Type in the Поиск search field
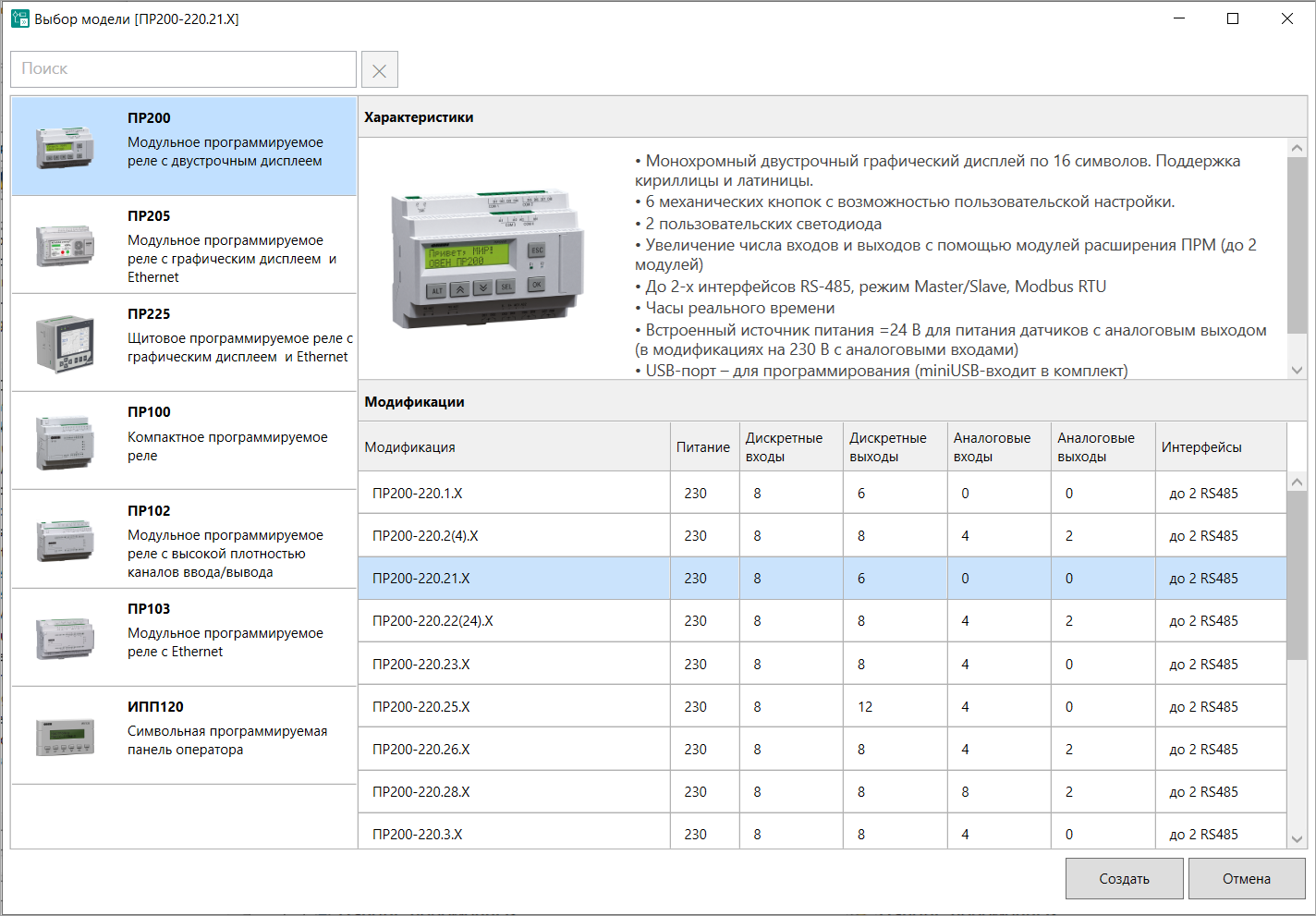 [183, 69]
